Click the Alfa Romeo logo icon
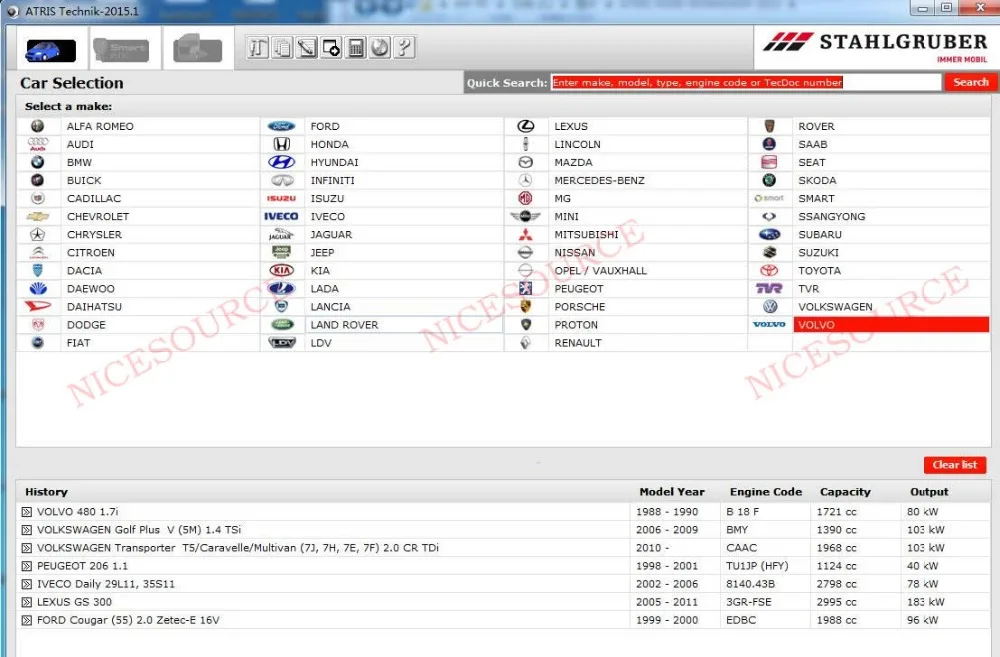 (x=38, y=126)
